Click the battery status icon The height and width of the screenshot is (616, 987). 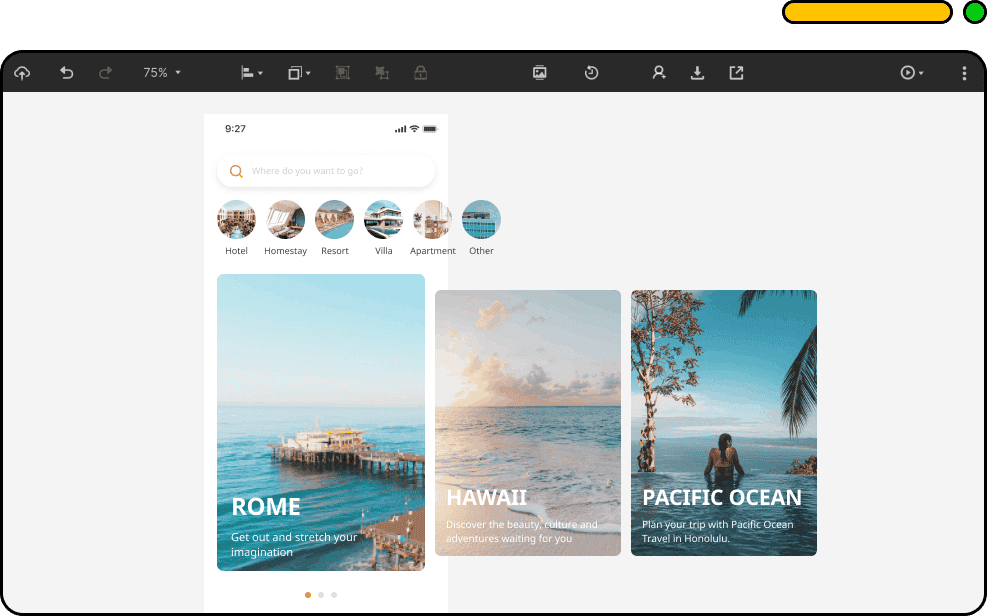431,129
